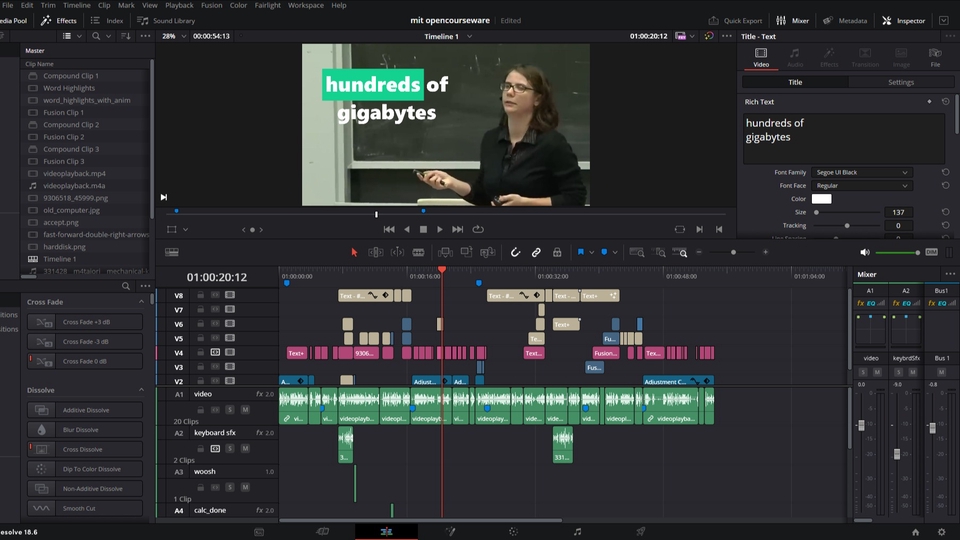The height and width of the screenshot is (540, 960).
Task: Click the Insert Clip icon
Action: point(445,252)
